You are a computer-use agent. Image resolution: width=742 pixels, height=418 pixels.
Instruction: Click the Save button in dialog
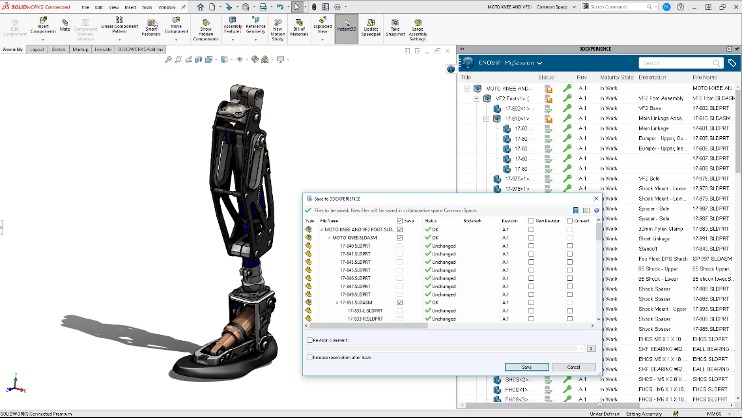point(525,367)
